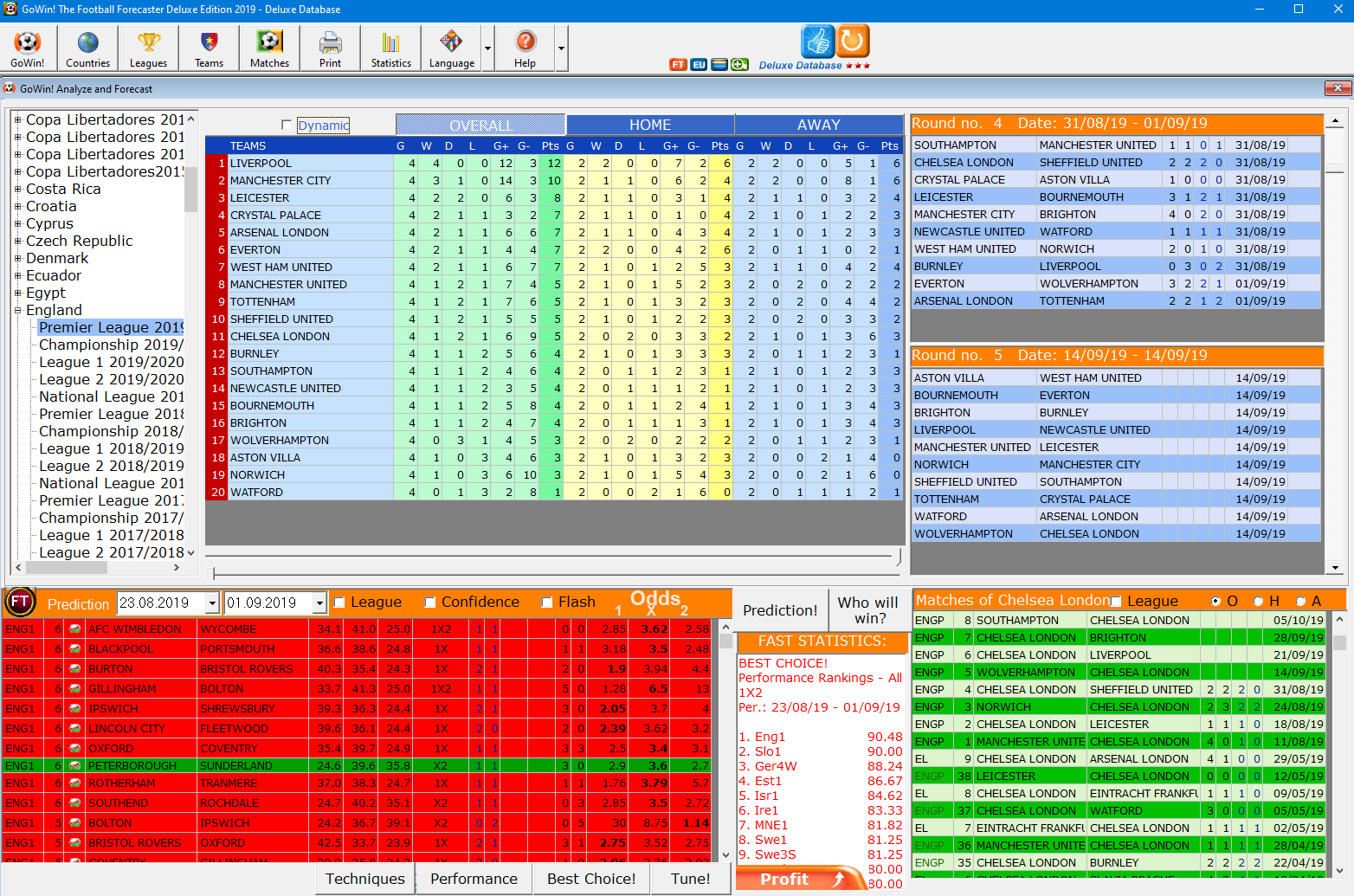Expand the Croatia tree node

click(17, 206)
